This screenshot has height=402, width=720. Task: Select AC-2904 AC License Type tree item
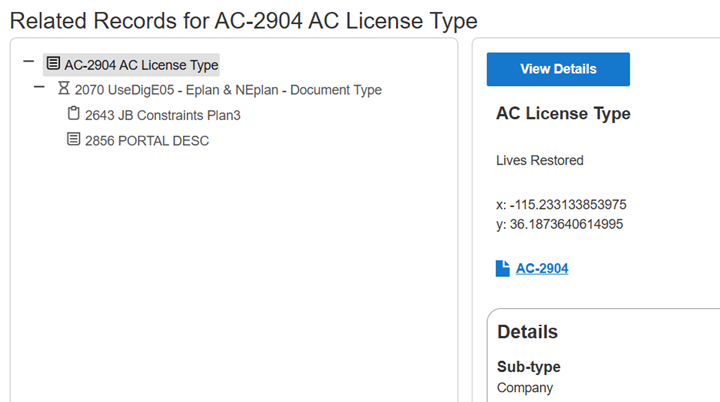coord(141,65)
